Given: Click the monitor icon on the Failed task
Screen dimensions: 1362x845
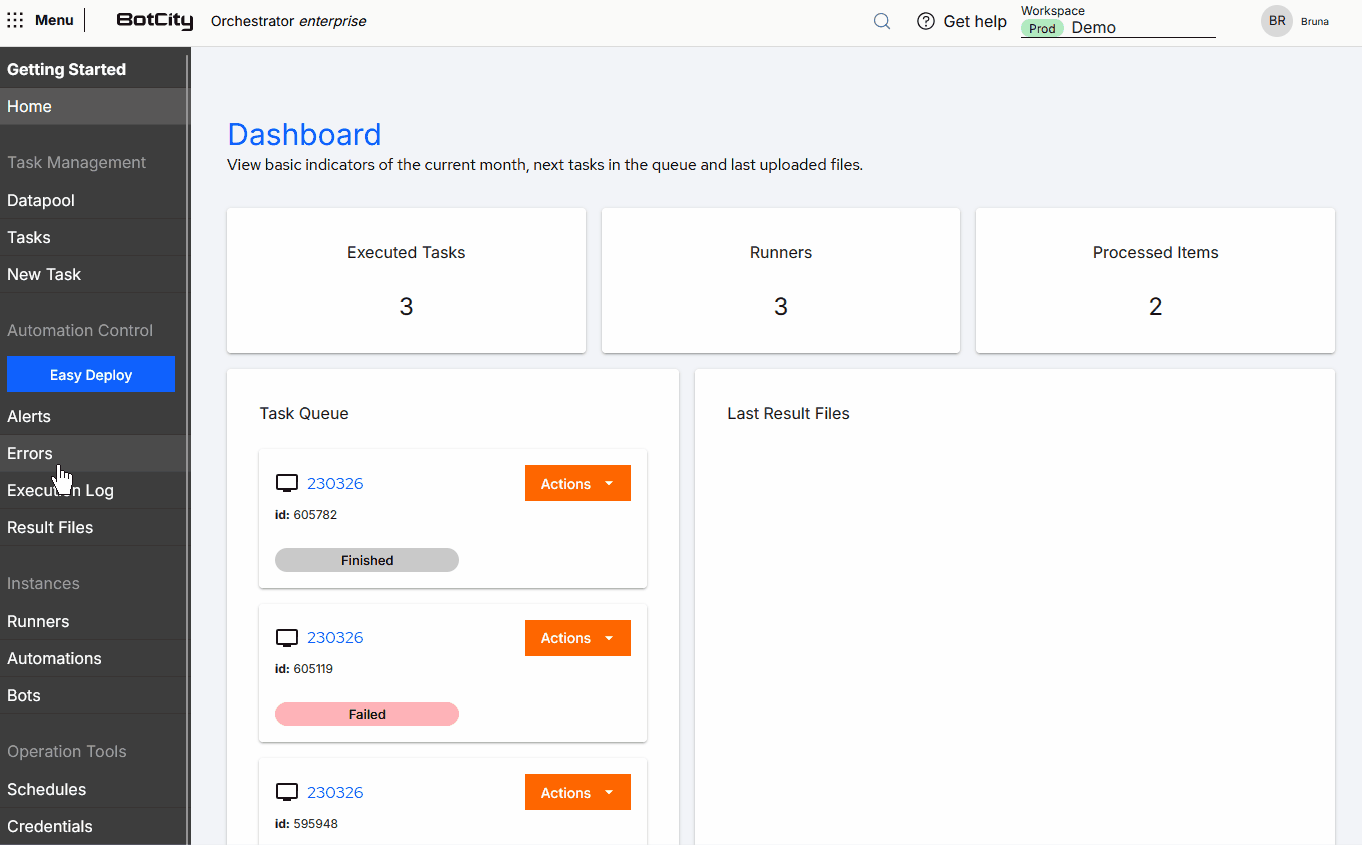Looking at the screenshot, I should click(x=287, y=637).
